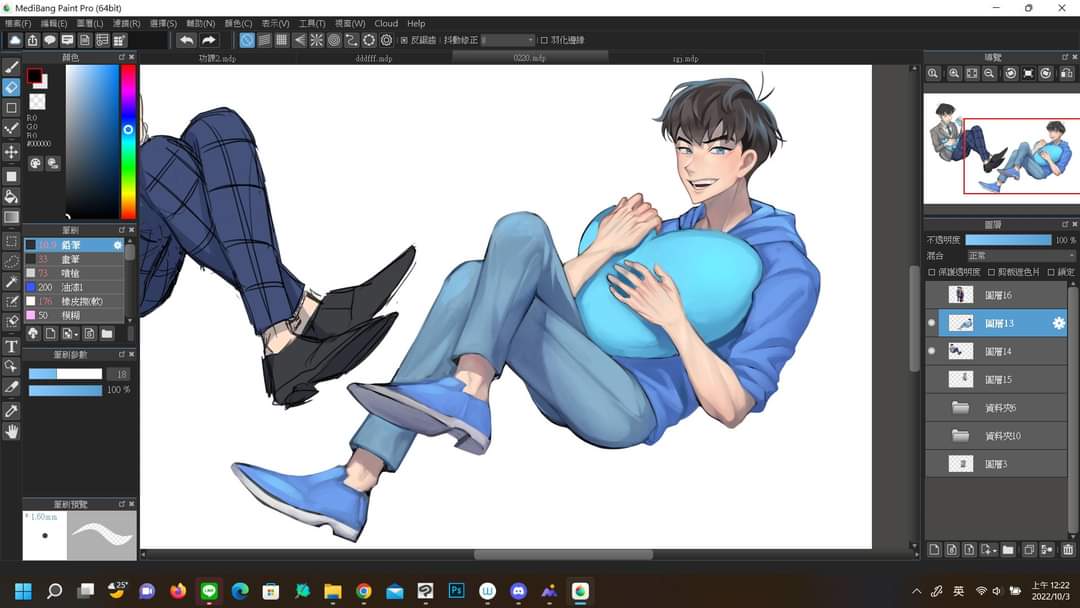
Task: Select the Bucket fill tool
Action: click(11, 197)
